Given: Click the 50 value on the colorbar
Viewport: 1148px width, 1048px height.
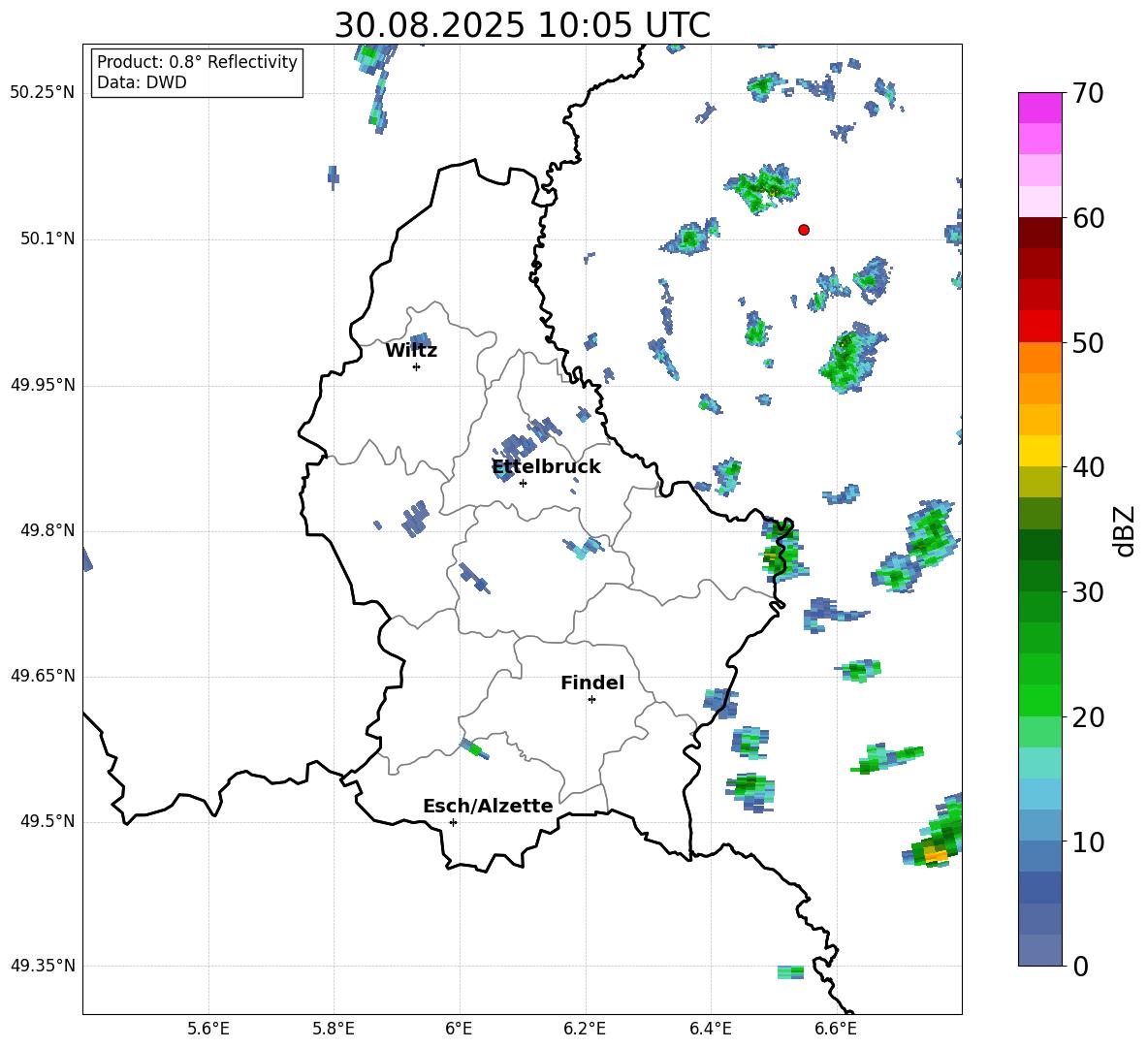Looking at the screenshot, I should pyautogui.click(x=1088, y=343).
